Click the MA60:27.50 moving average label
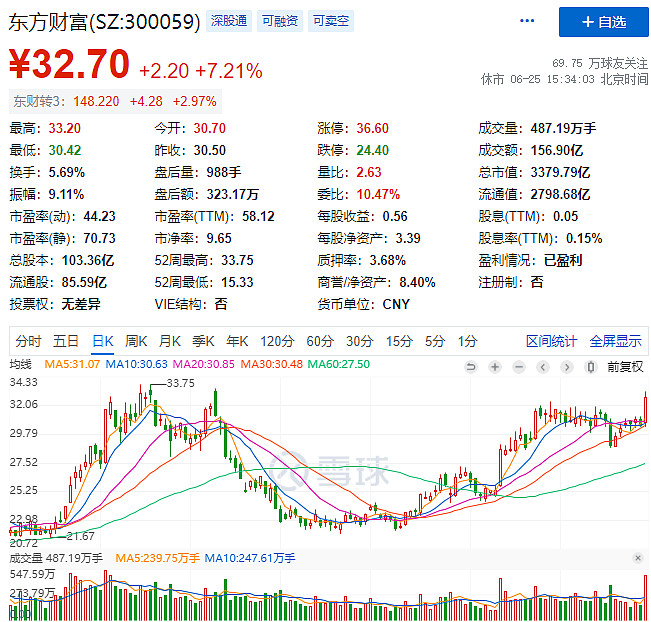651x622 pixels. pos(338,364)
